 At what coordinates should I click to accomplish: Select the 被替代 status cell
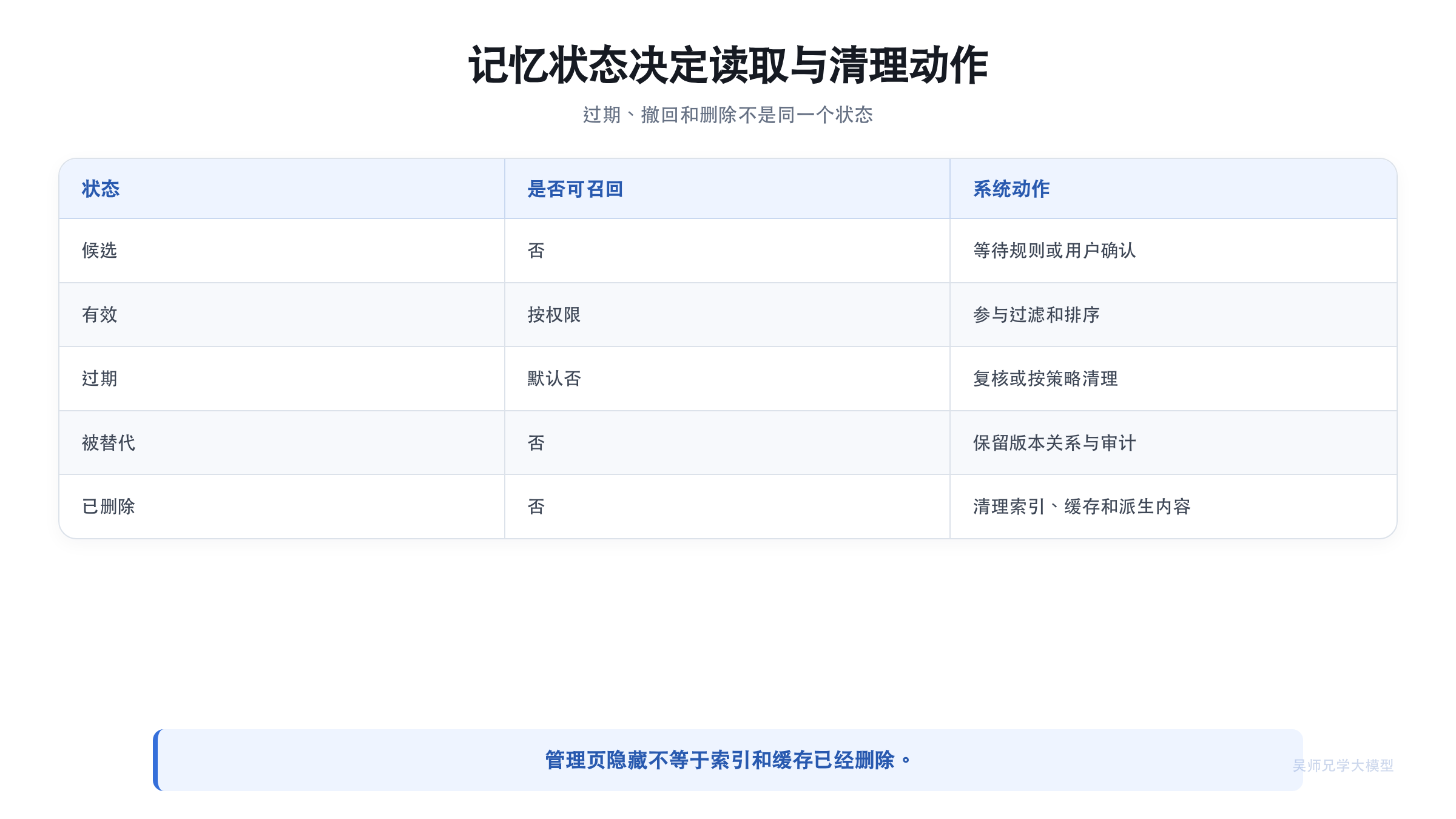click(282, 443)
